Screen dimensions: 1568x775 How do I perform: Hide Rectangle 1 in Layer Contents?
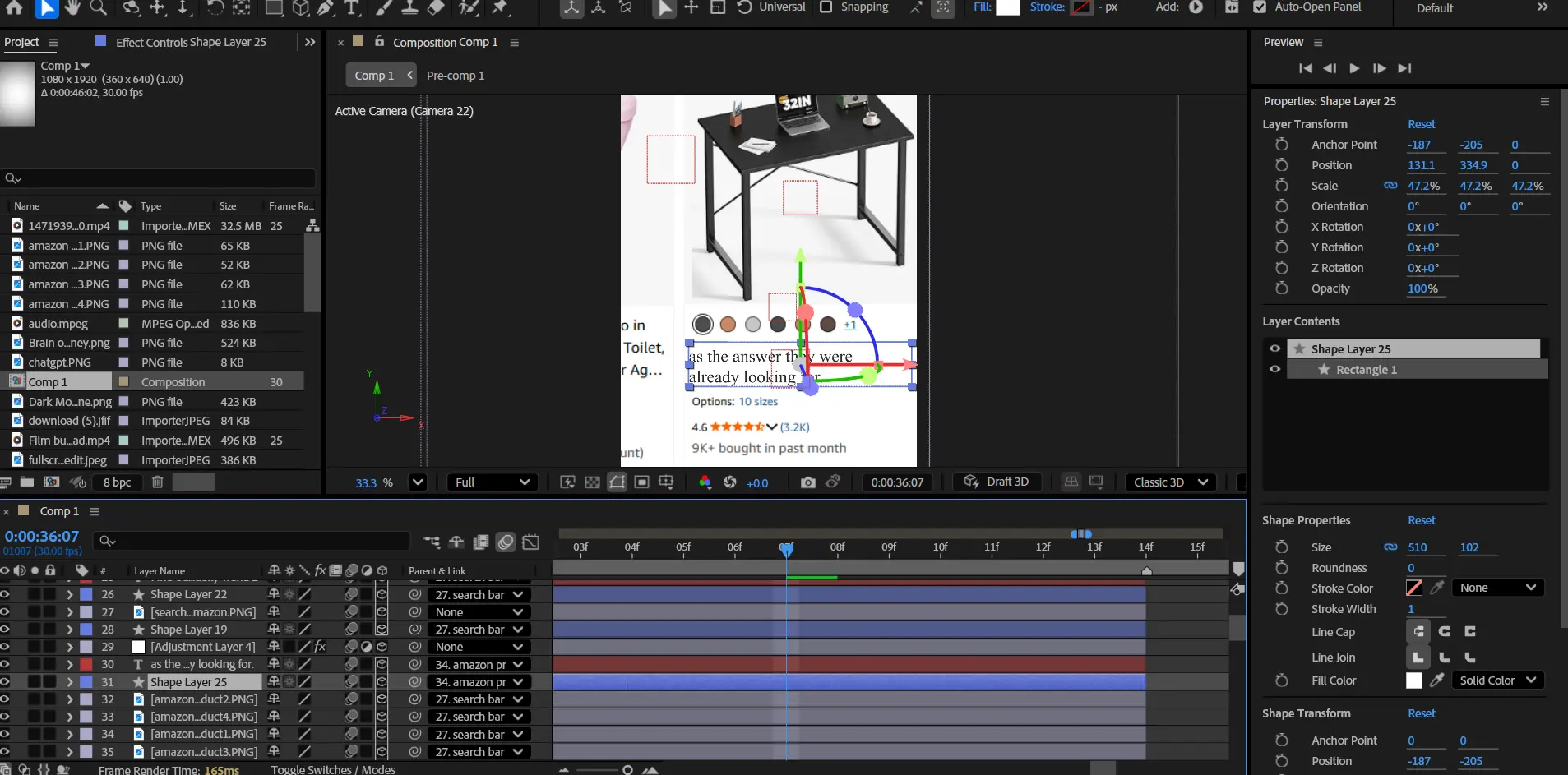[1274, 369]
